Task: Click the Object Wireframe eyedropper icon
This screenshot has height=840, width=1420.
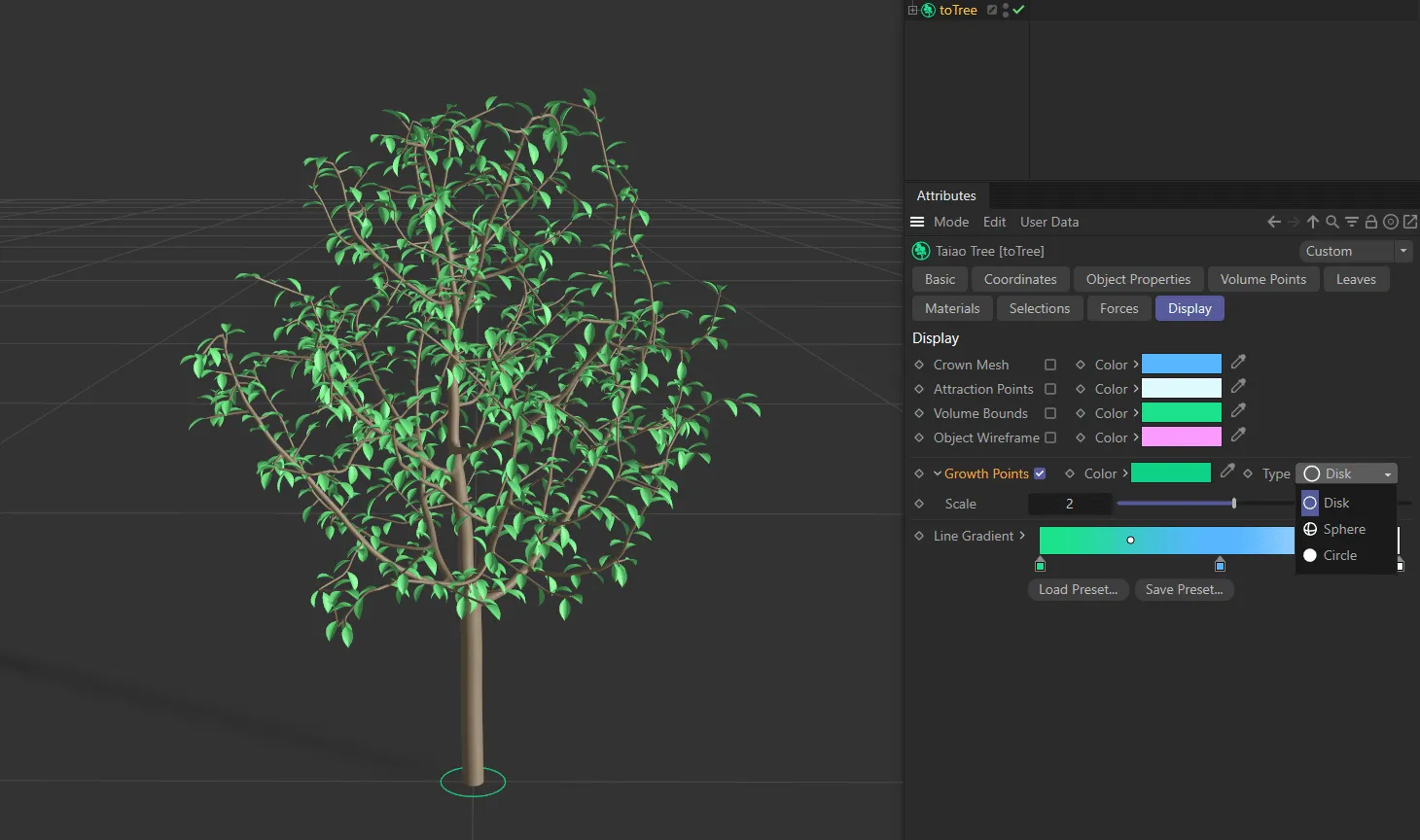Action: pyautogui.click(x=1238, y=436)
